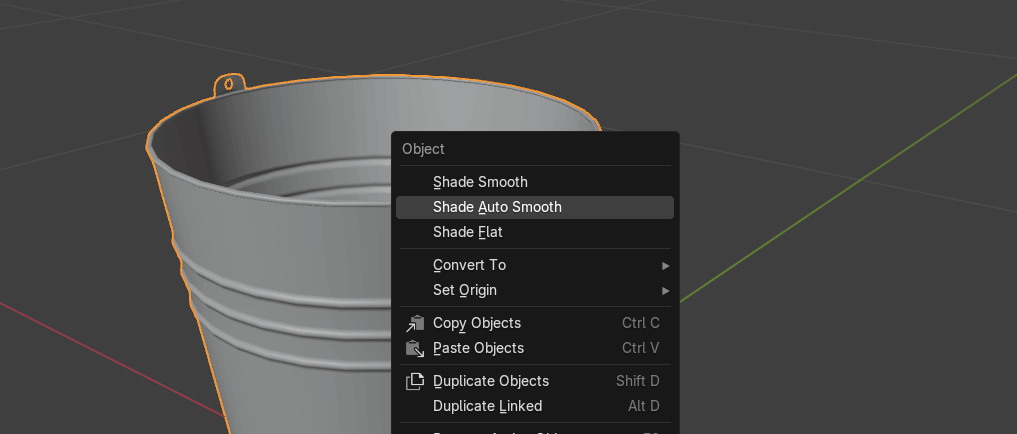Choose Shade Smooth from context menu
1017x434 pixels.
point(480,182)
